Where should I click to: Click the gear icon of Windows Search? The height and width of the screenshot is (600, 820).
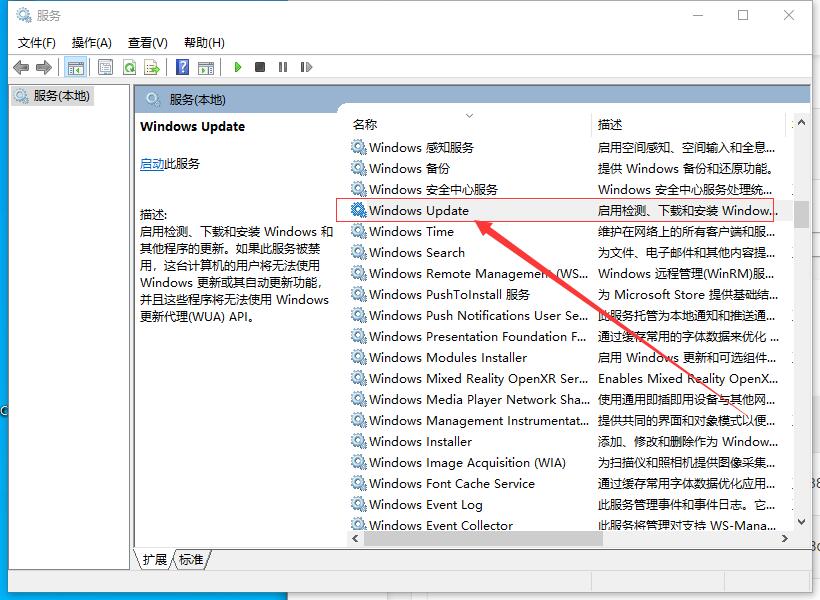[358, 252]
